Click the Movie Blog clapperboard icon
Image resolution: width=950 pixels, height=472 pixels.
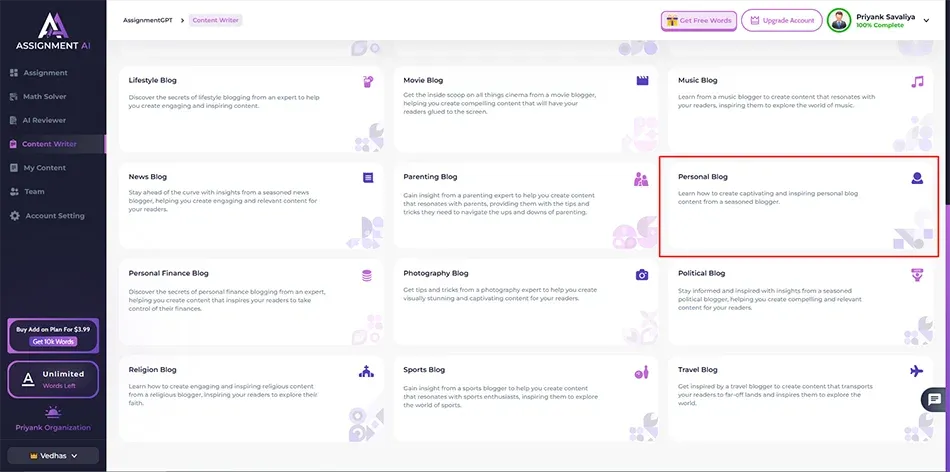(642, 81)
